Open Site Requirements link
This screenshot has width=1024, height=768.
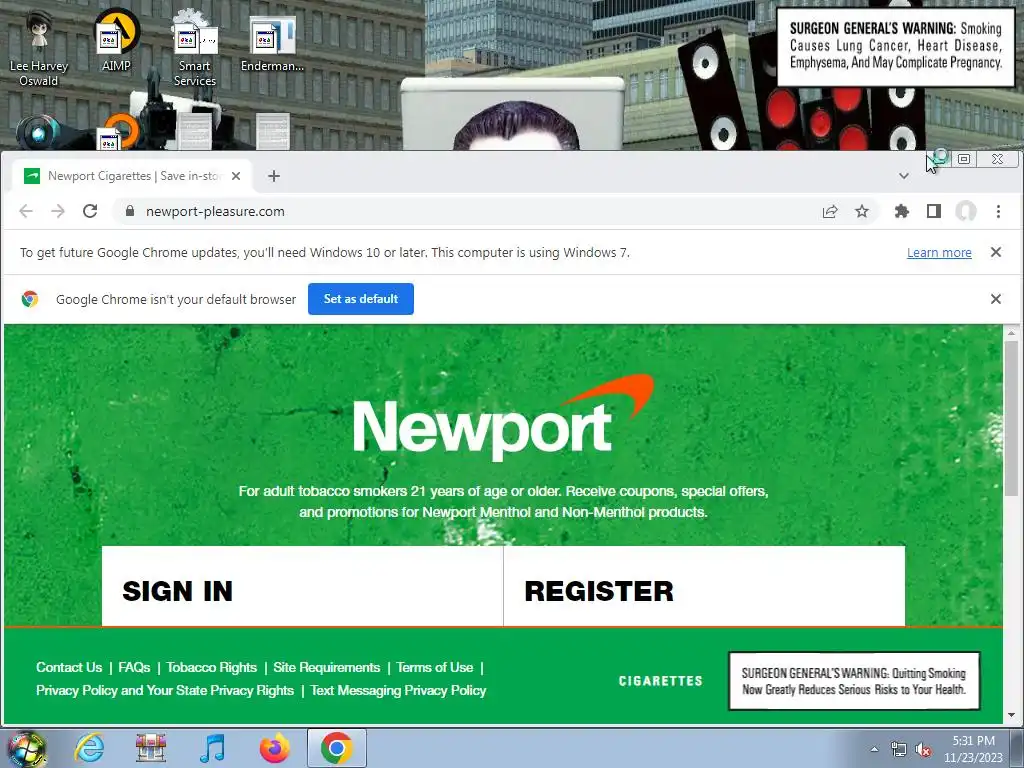pos(327,667)
